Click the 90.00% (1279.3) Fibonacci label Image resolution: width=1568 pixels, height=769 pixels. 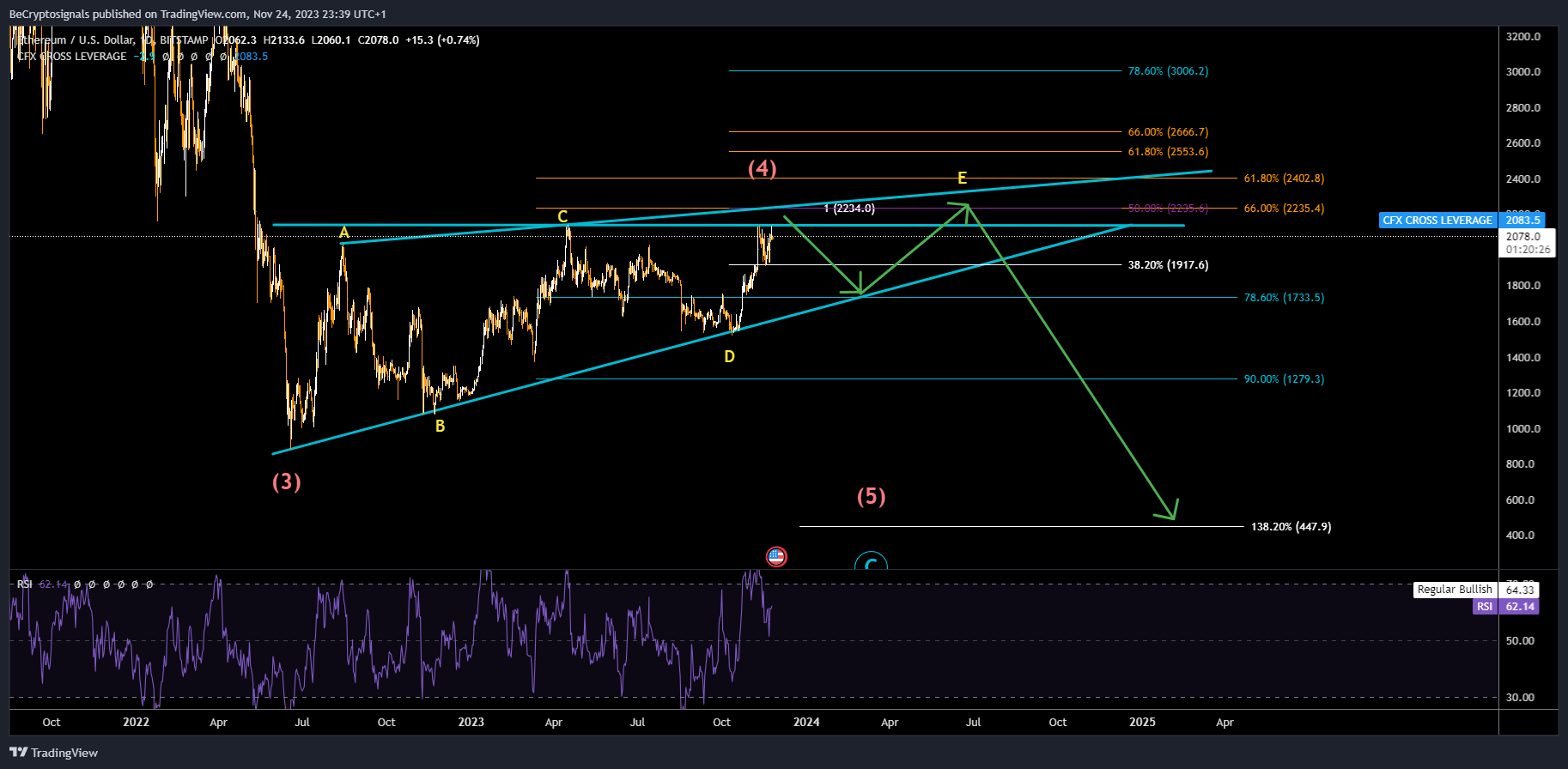coord(1284,379)
